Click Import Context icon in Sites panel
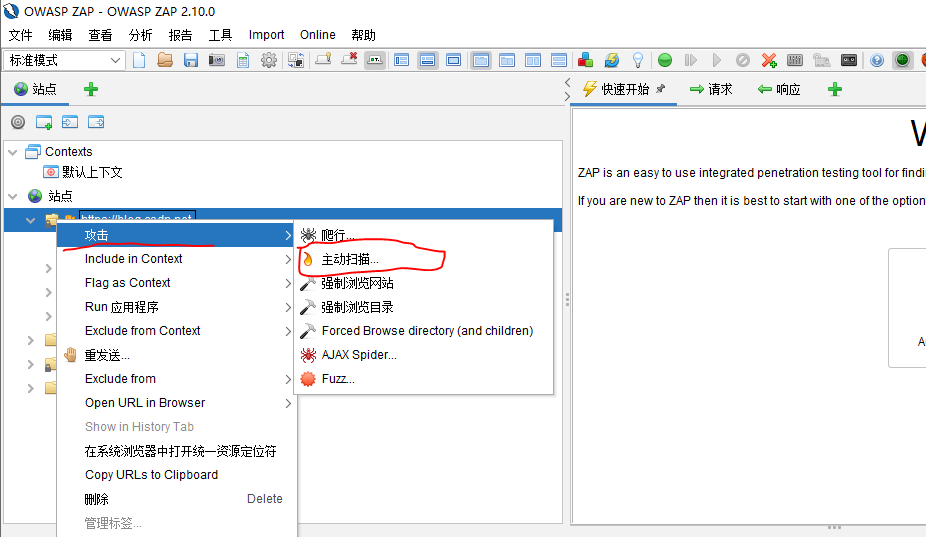This screenshot has height=537, width=926. point(70,122)
